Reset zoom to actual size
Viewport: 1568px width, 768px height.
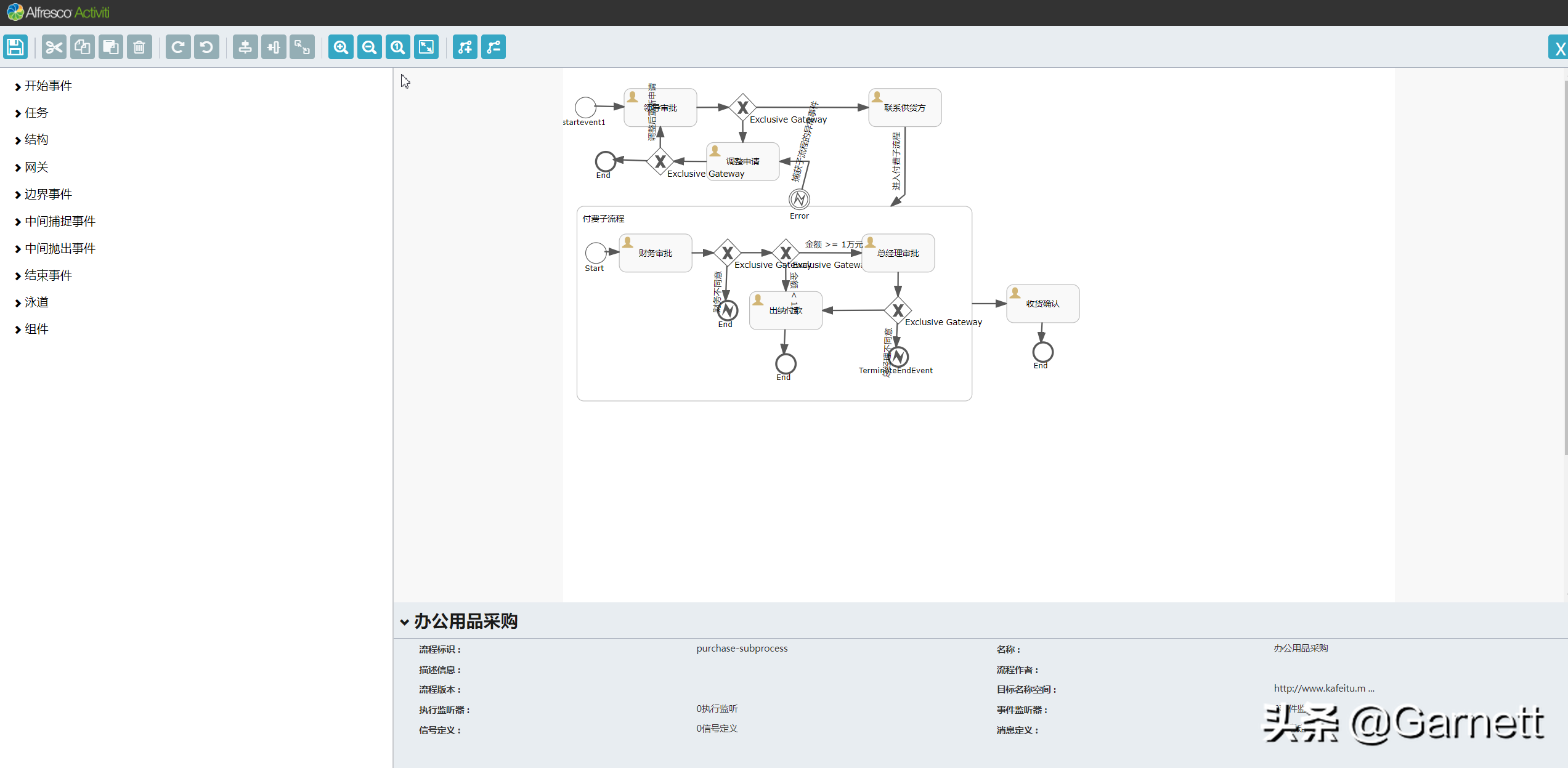397,46
